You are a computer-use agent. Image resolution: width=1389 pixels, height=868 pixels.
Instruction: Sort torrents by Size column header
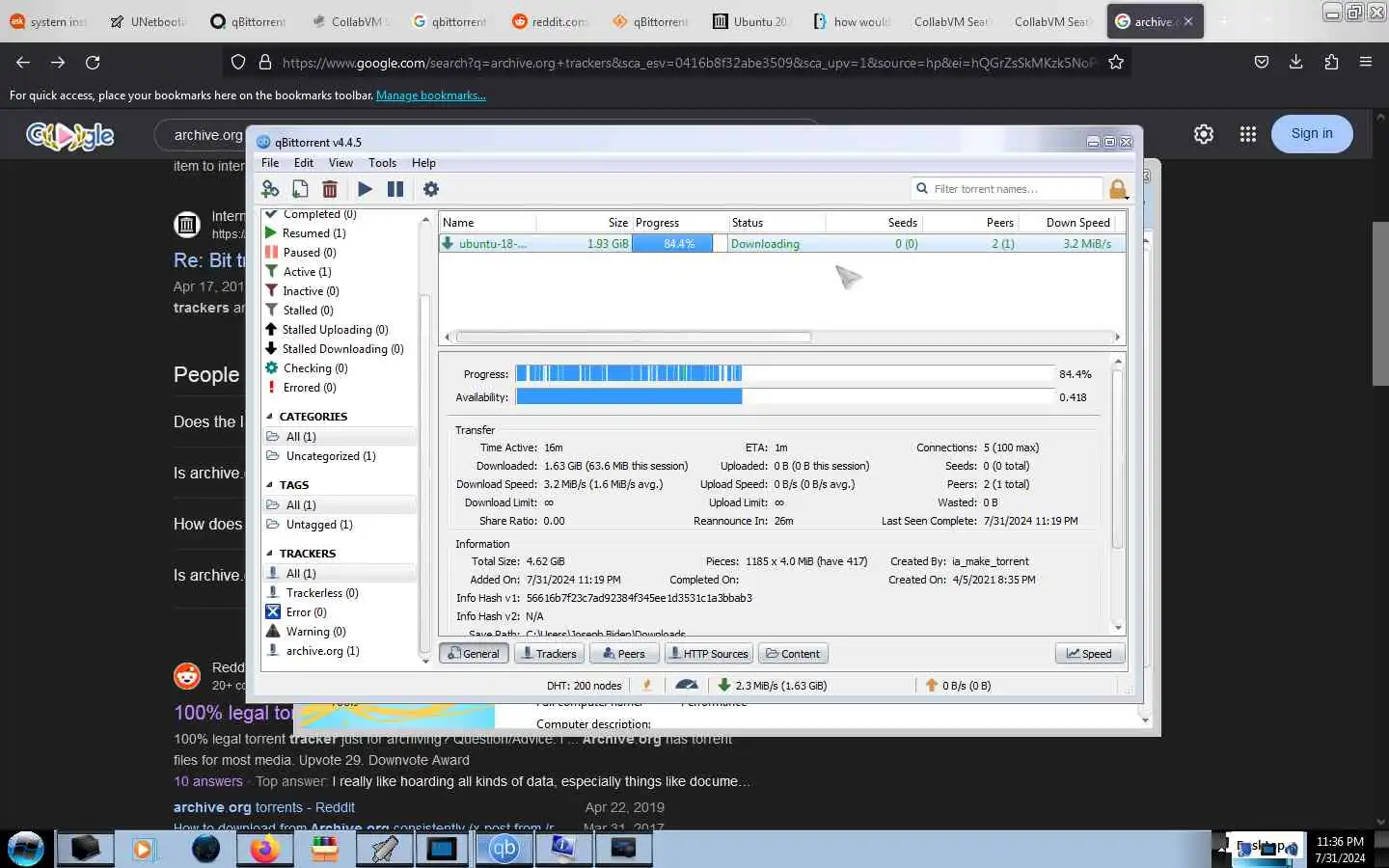tap(584, 223)
